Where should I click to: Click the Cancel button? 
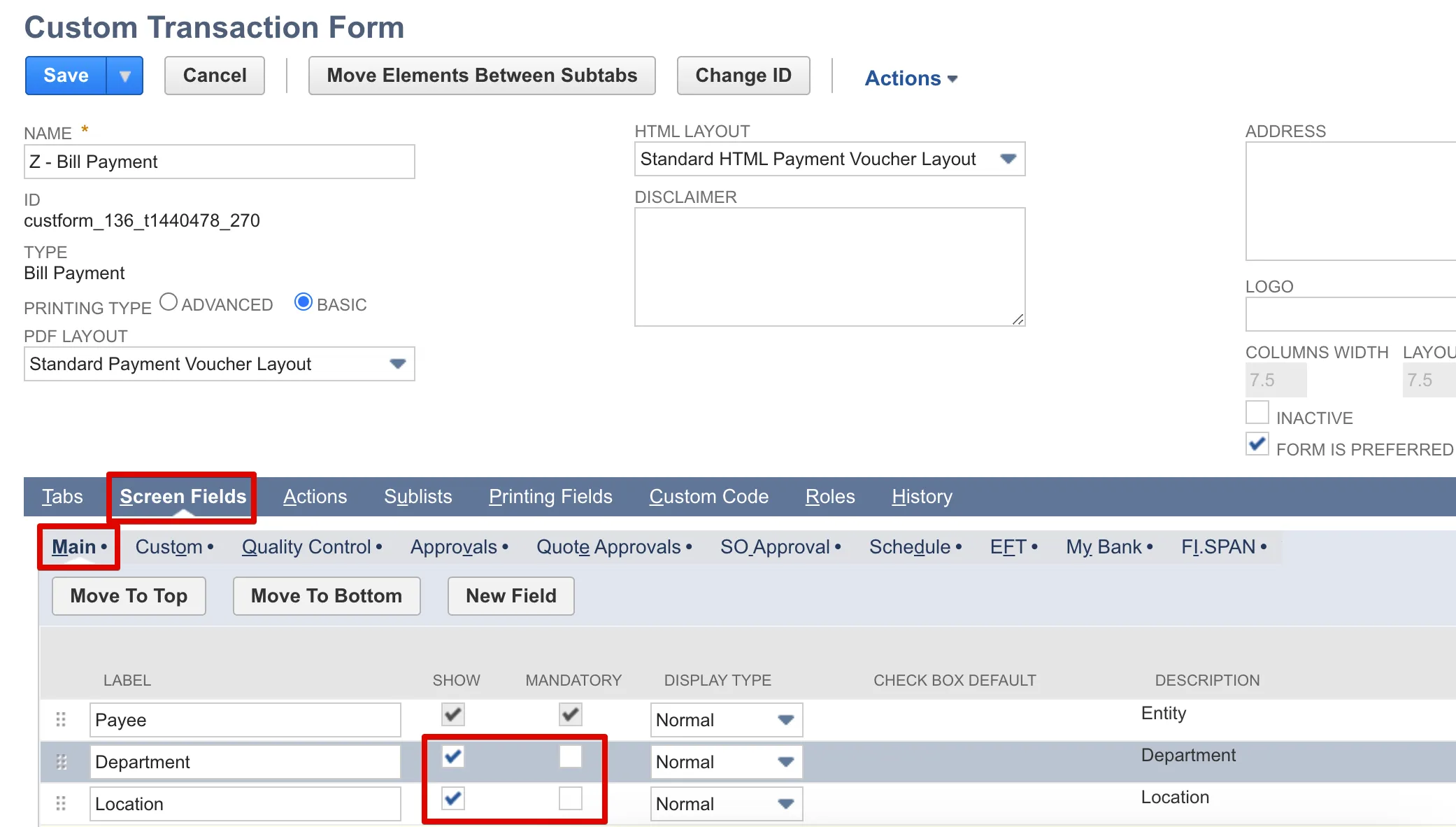pos(215,76)
